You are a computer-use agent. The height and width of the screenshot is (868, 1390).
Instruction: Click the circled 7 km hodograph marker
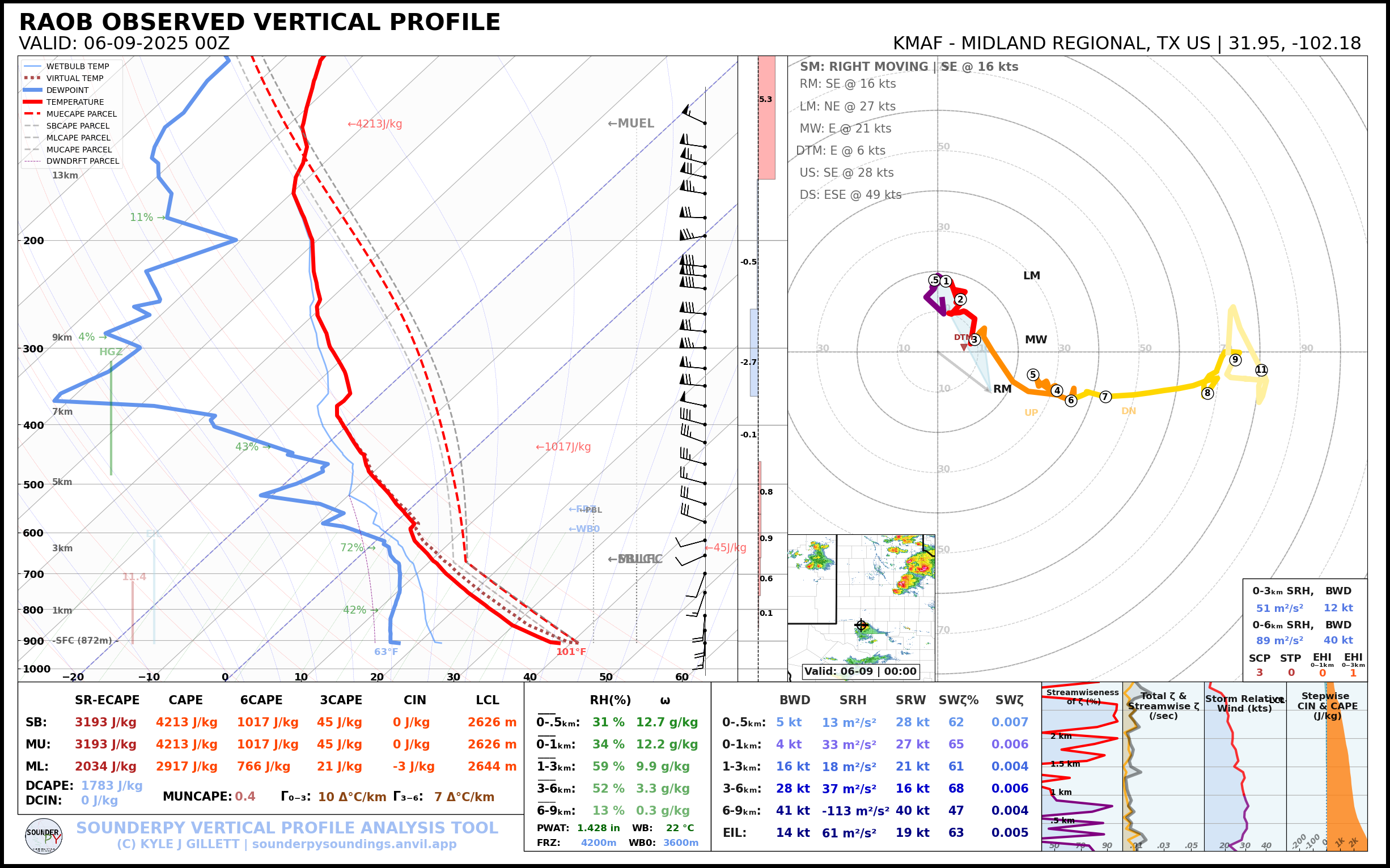coord(1105,397)
